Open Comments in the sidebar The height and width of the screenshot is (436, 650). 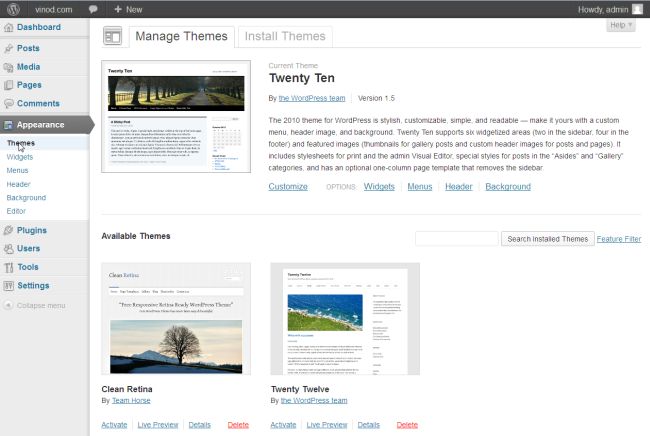pyautogui.click(x=38, y=104)
